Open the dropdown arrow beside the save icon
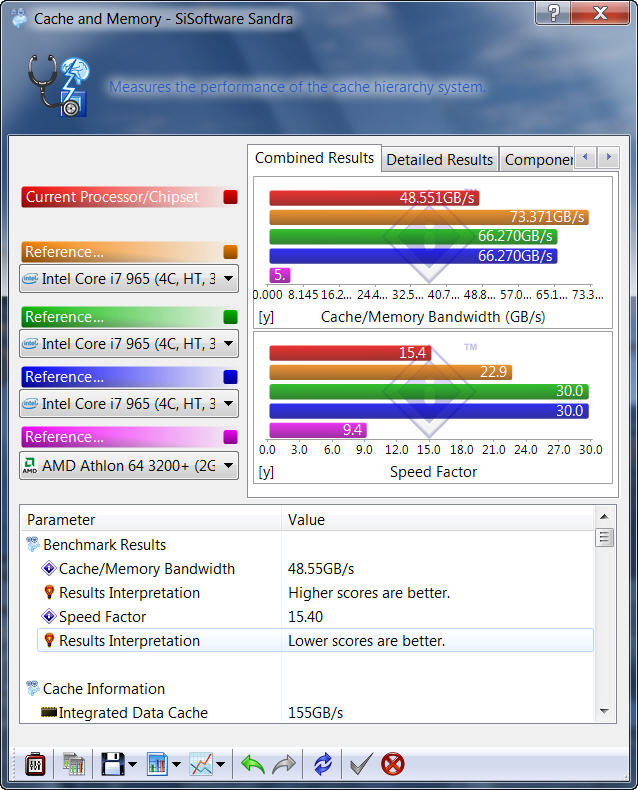 coord(133,764)
